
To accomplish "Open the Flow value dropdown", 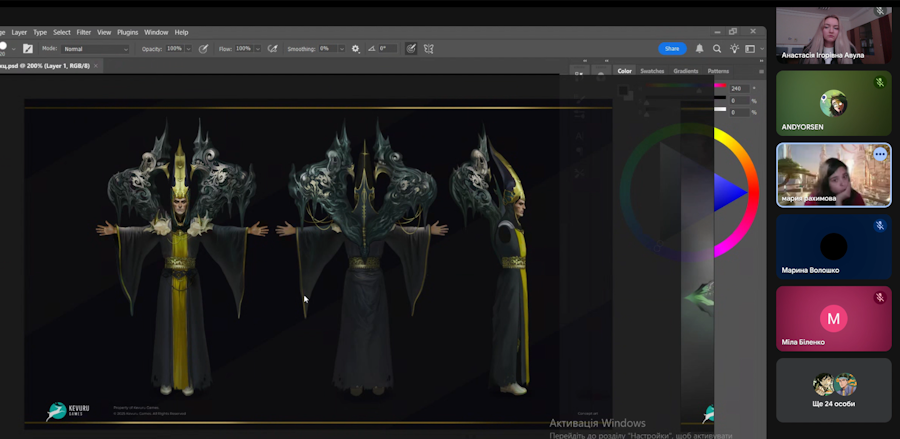I will click(257, 48).
